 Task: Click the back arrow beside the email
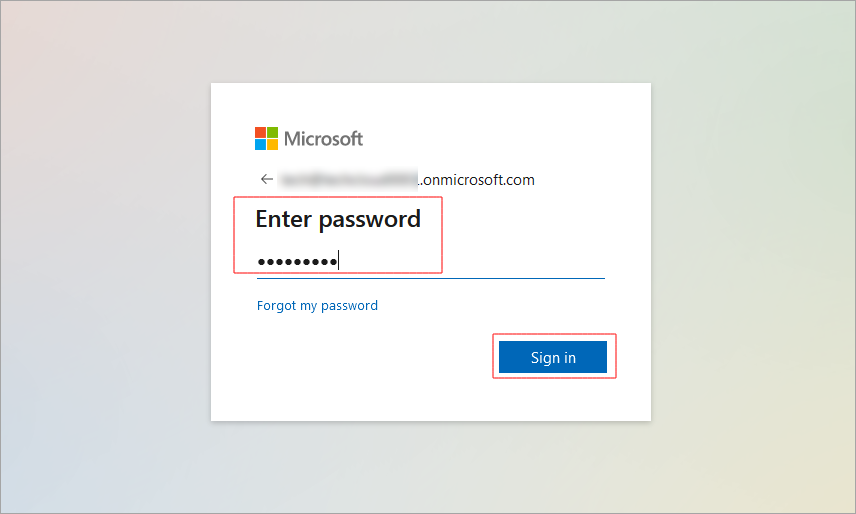click(x=266, y=180)
